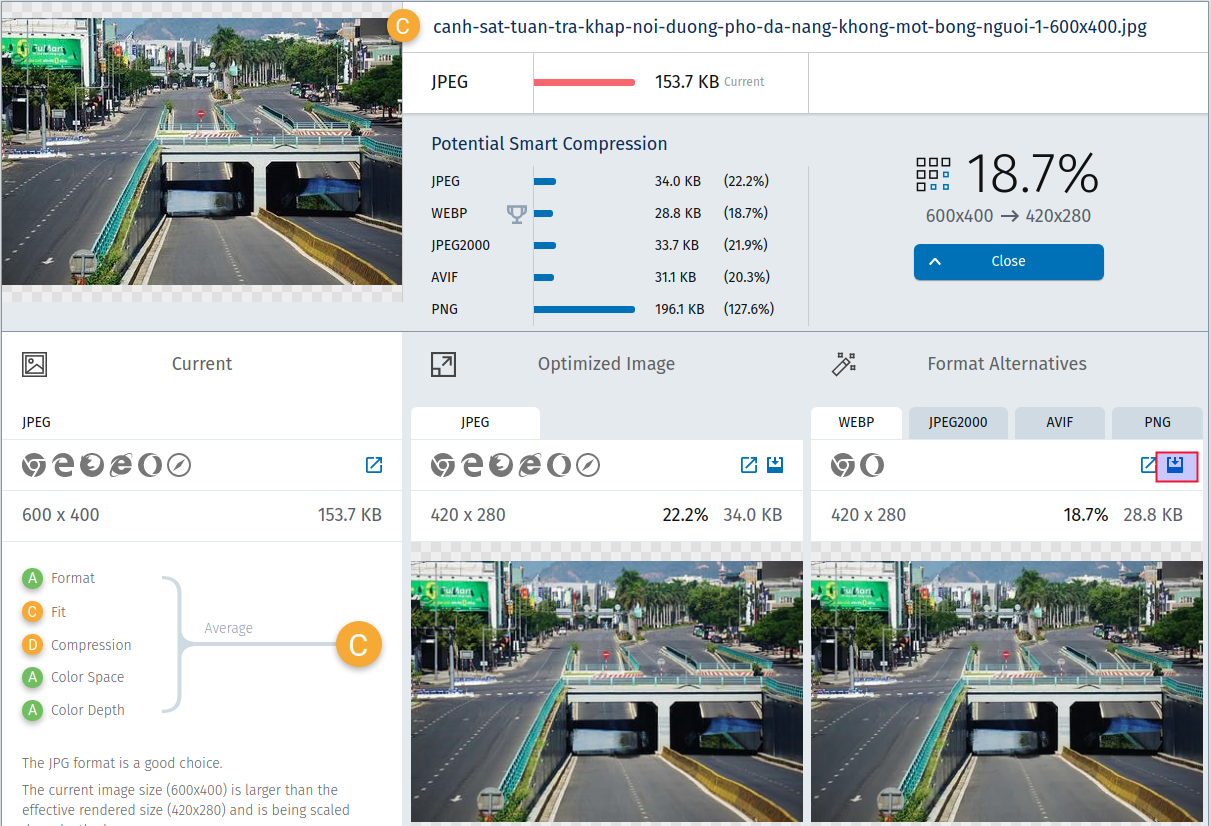Open optimized JPEG in new tab
1211x826 pixels.
pos(748,465)
